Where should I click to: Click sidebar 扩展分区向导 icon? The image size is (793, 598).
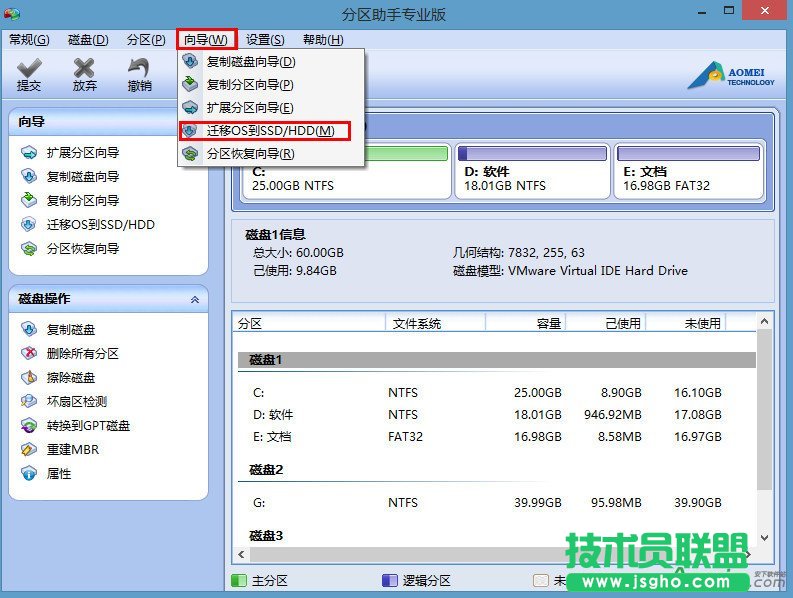click(29, 152)
